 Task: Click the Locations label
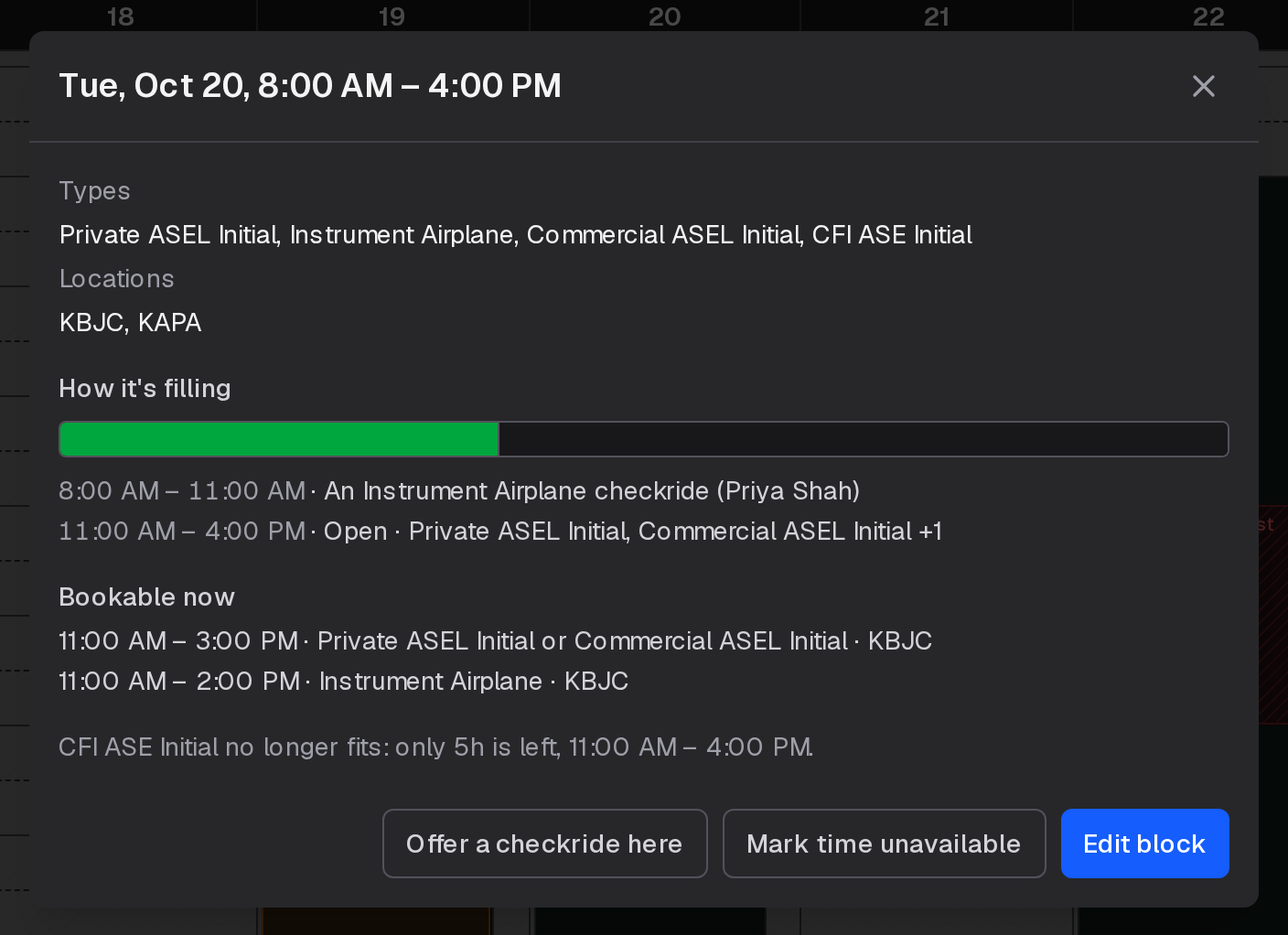tap(116, 279)
